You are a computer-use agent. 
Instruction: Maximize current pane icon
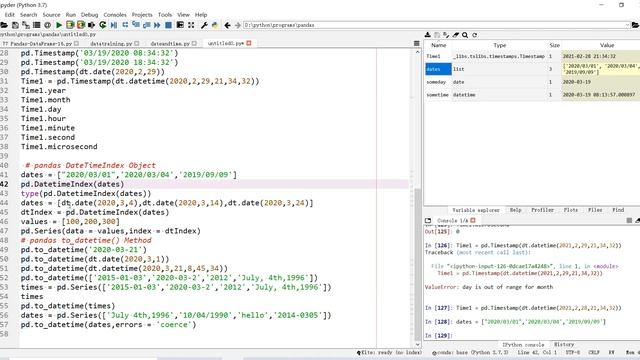coord(180,25)
